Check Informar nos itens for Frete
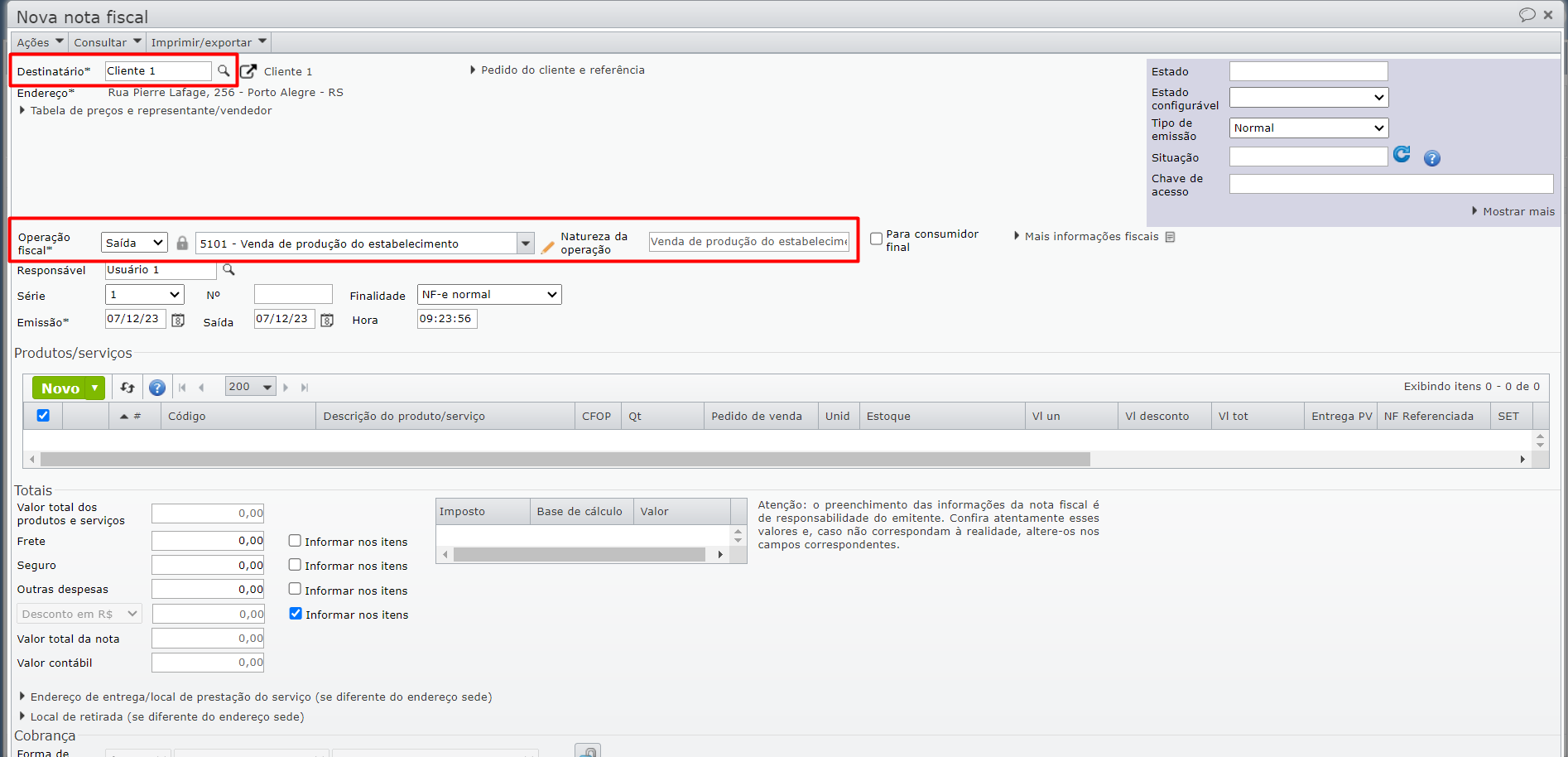Screen dimensions: 1568x757 pos(295,541)
